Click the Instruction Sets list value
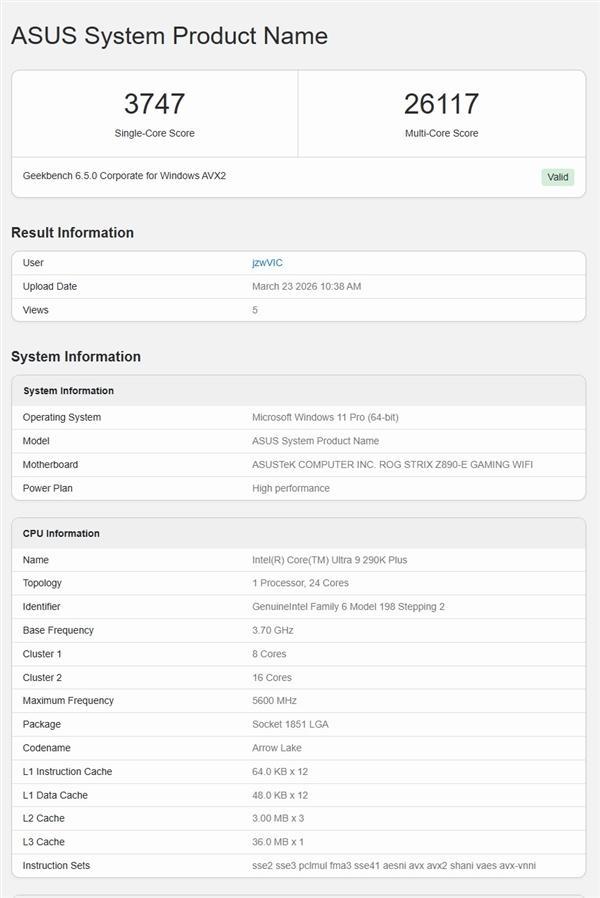The height and width of the screenshot is (898, 600). click(x=393, y=866)
